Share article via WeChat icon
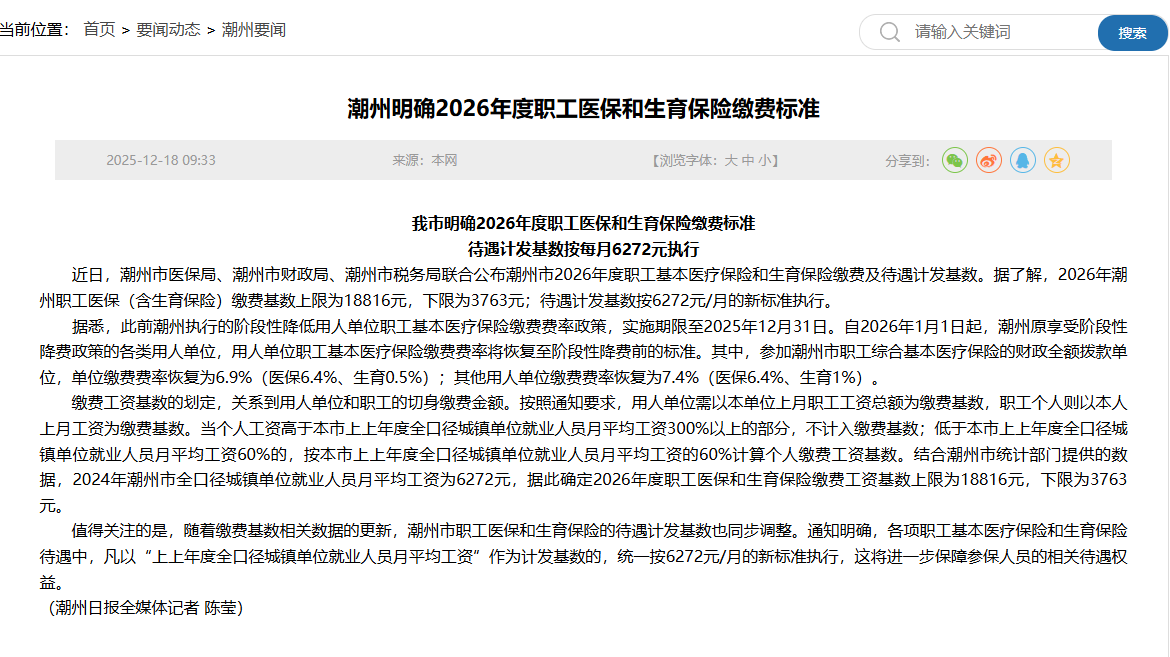The image size is (1170, 657). 955,160
